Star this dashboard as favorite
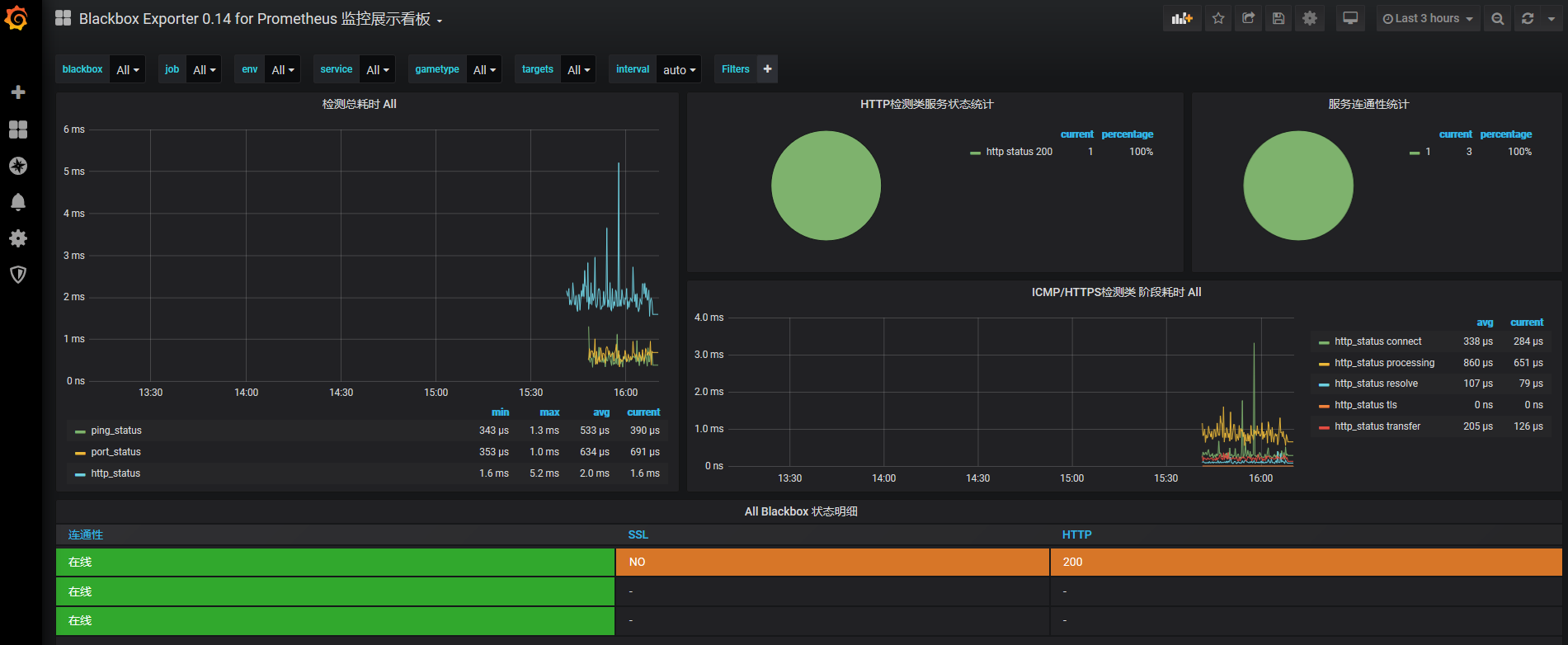1568x645 pixels. click(1218, 18)
